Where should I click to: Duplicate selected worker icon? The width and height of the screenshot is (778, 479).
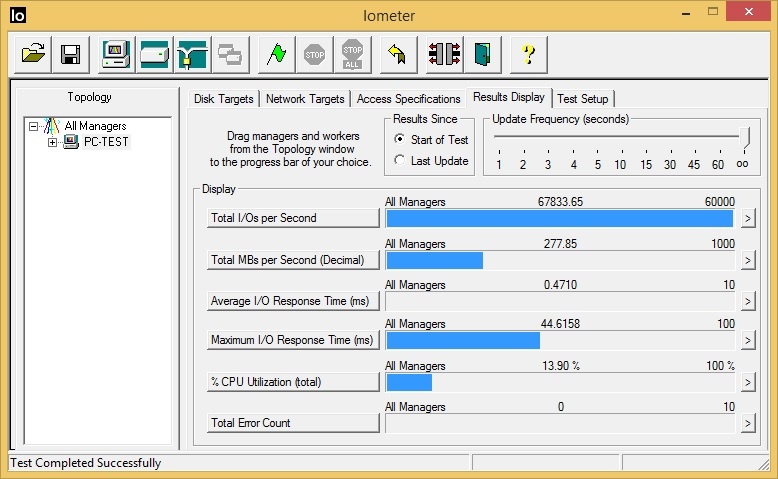point(230,55)
